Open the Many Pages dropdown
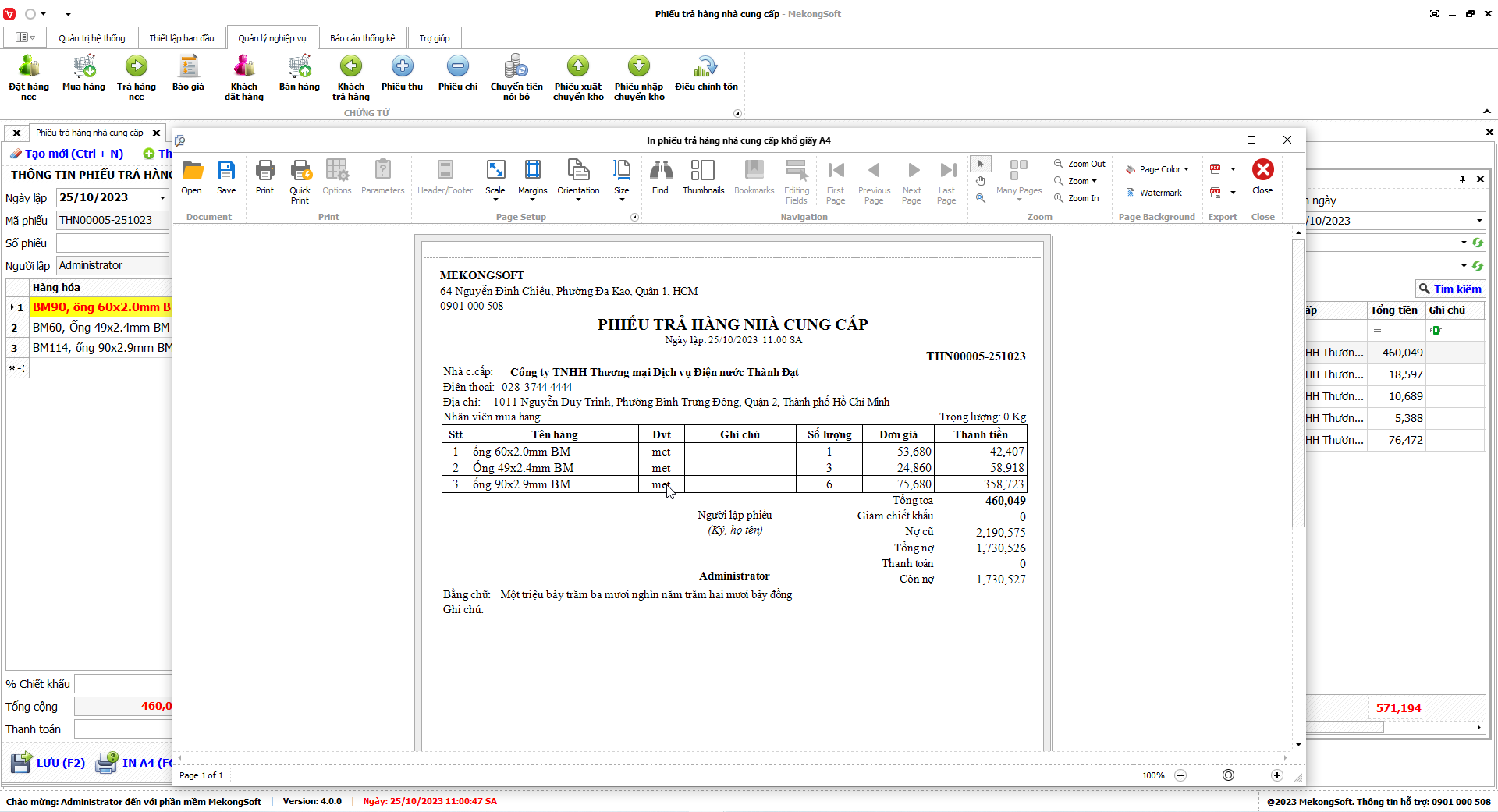Image resolution: width=1498 pixels, height=812 pixels. pyautogui.click(x=1019, y=182)
